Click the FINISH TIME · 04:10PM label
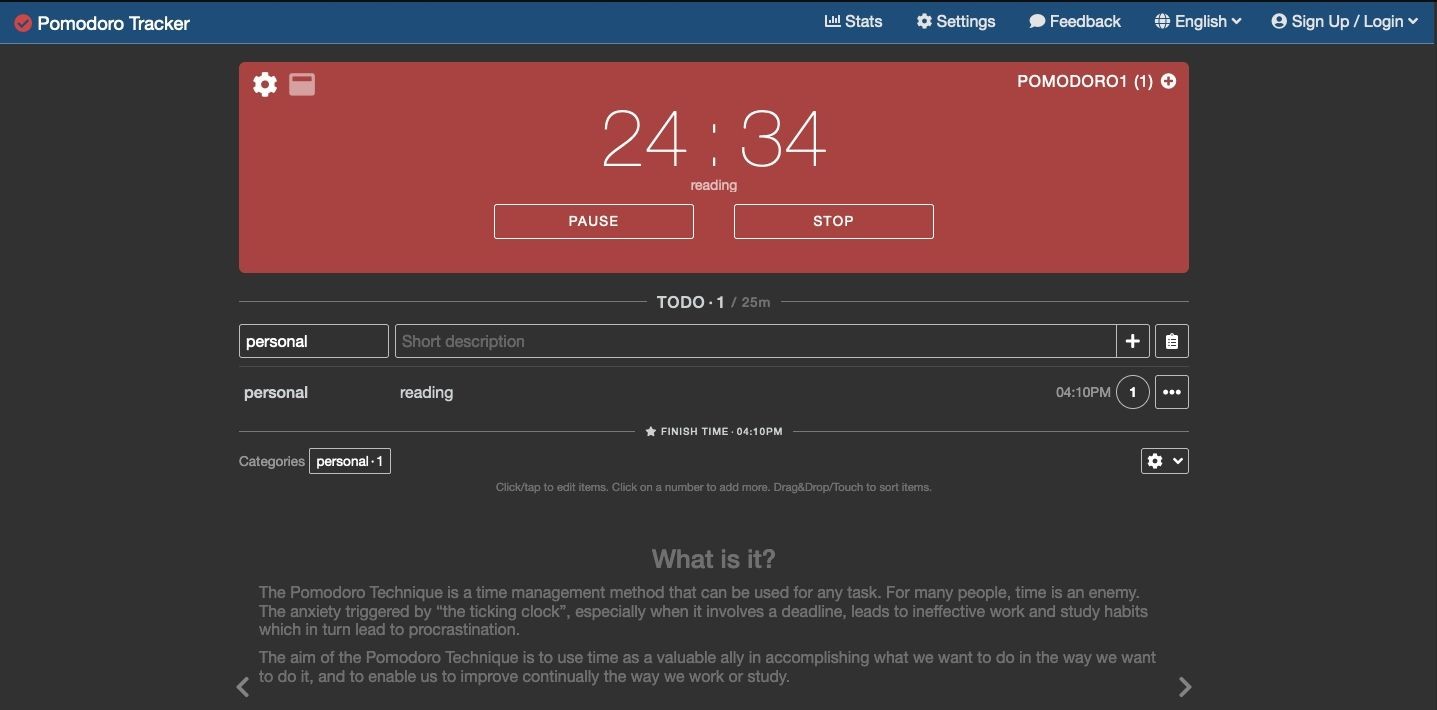 (x=714, y=432)
